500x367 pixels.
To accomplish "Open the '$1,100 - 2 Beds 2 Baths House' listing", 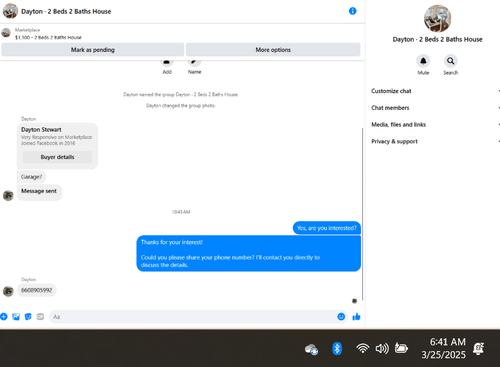I will [48, 37].
